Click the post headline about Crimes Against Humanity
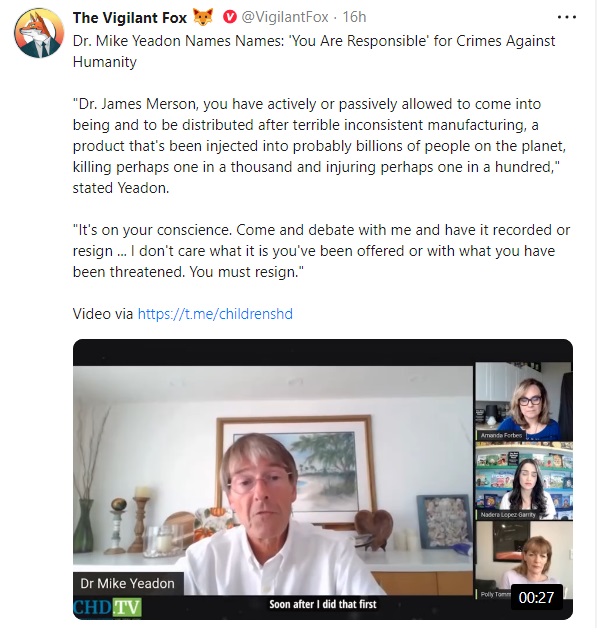Image resolution: width=597 pixels, height=637 pixels. [x=314, y=51]
